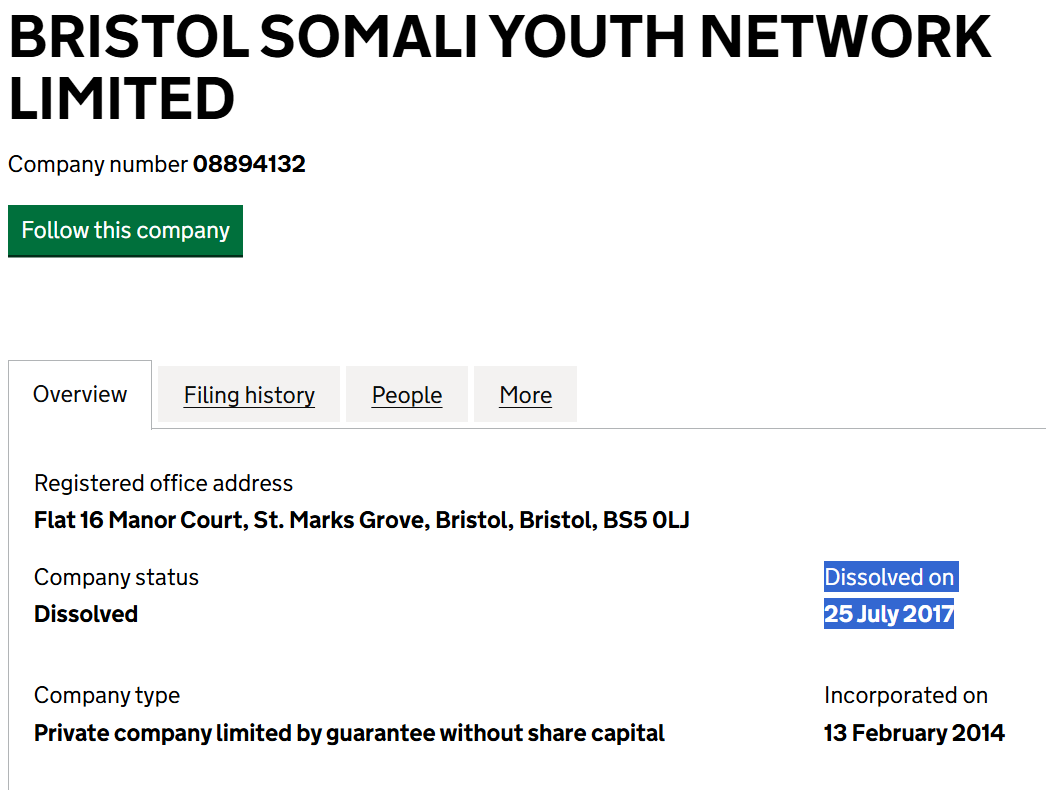Click the Follow this company button
Image resolution: width=1046 pixels, height=790 pixels.
[125, 231]
